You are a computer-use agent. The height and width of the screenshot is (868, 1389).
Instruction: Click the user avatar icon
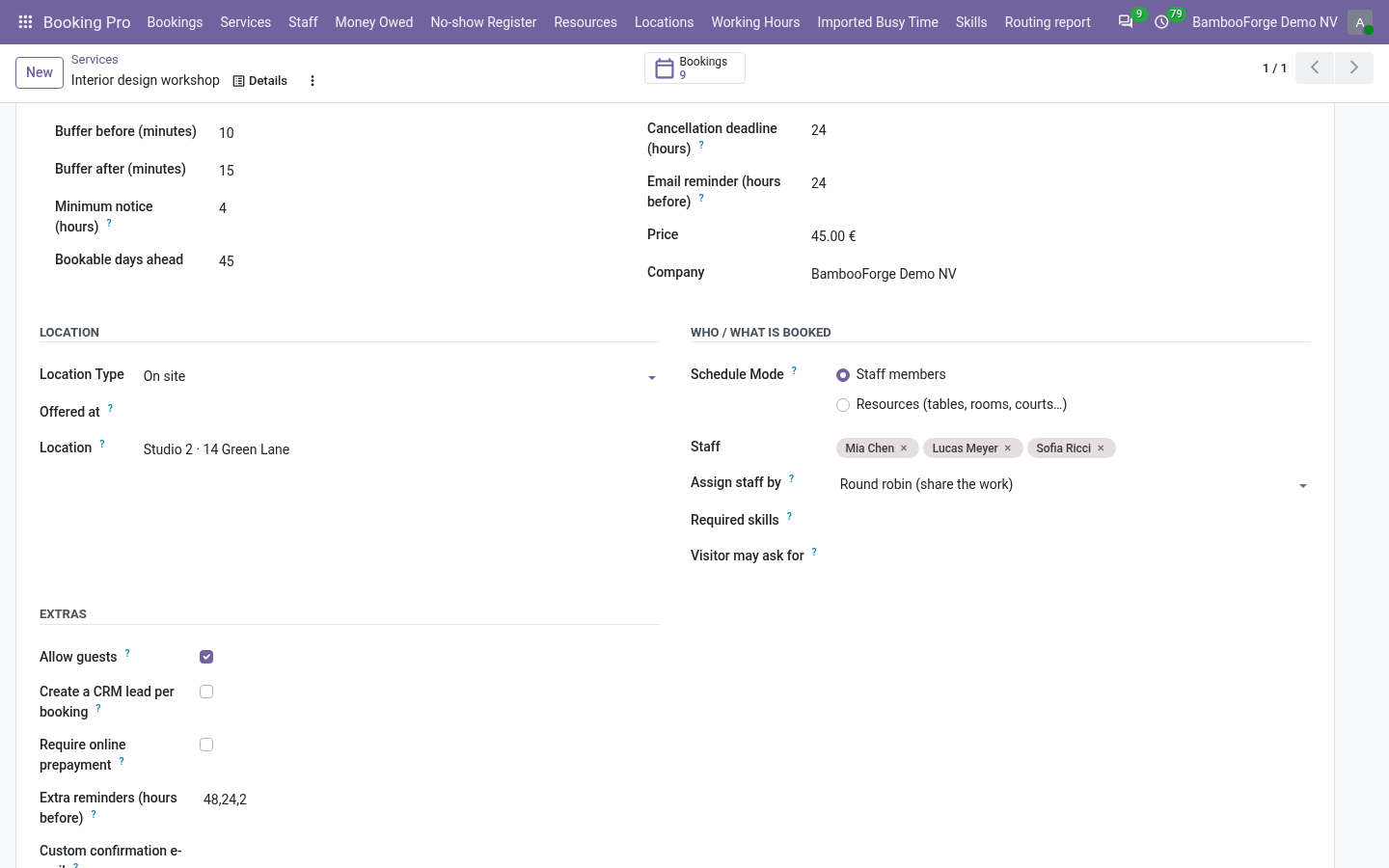(1360, 22)
